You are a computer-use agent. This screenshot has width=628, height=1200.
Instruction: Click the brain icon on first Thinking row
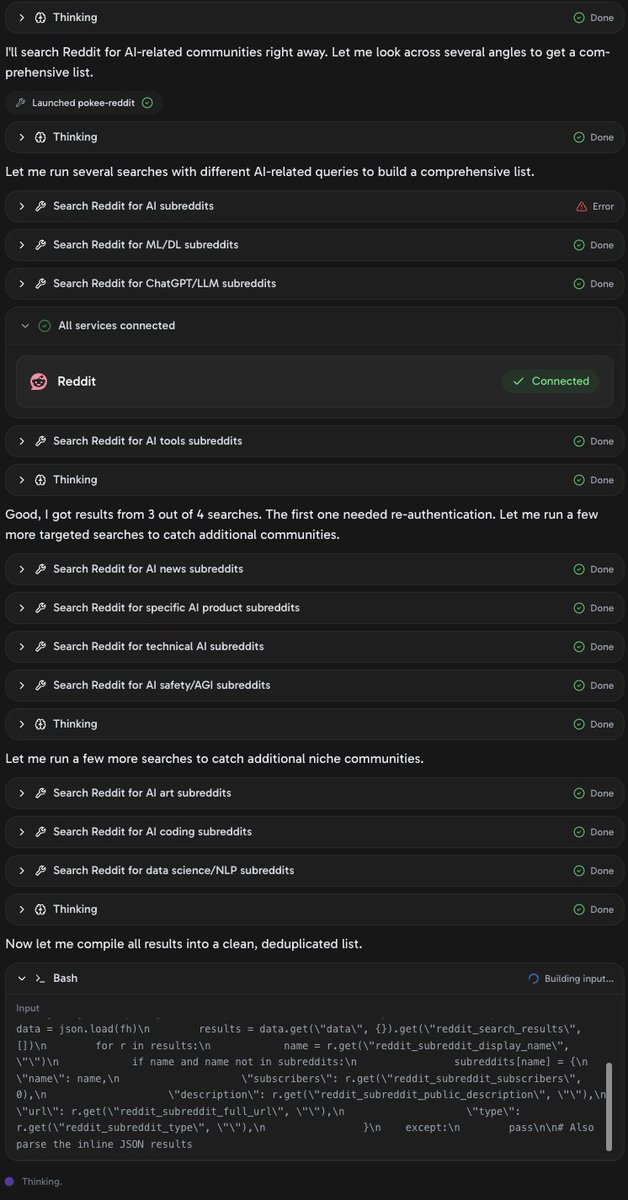[x=41, y=18]
